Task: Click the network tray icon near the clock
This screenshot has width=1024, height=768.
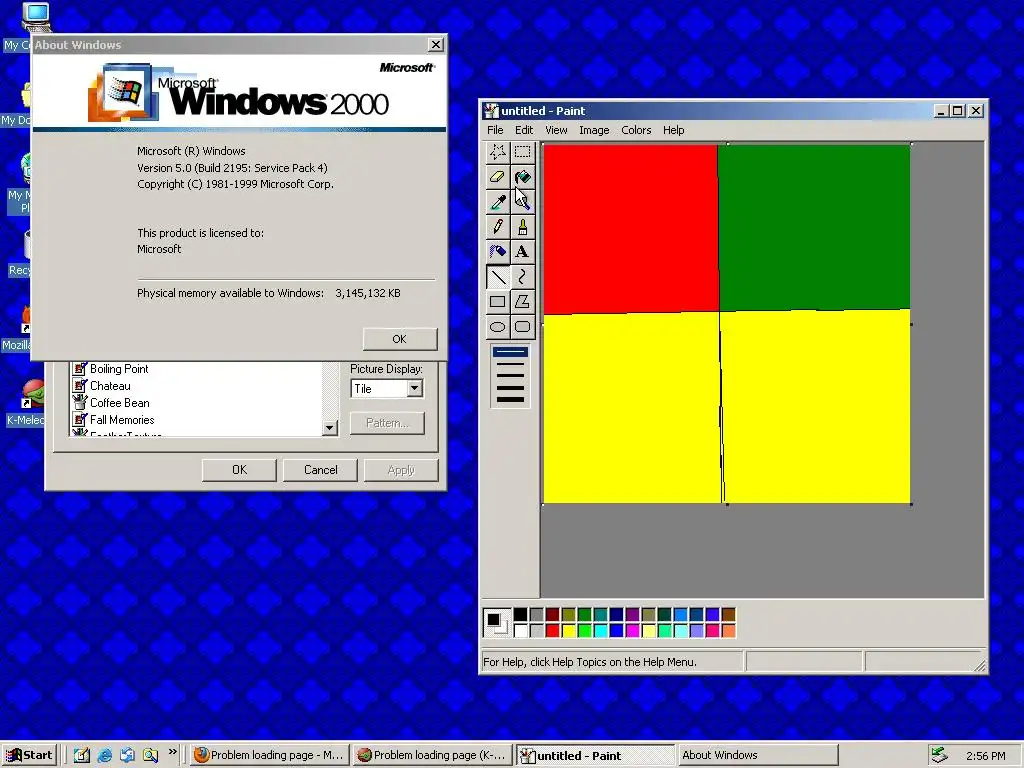Action: [939, 755]
